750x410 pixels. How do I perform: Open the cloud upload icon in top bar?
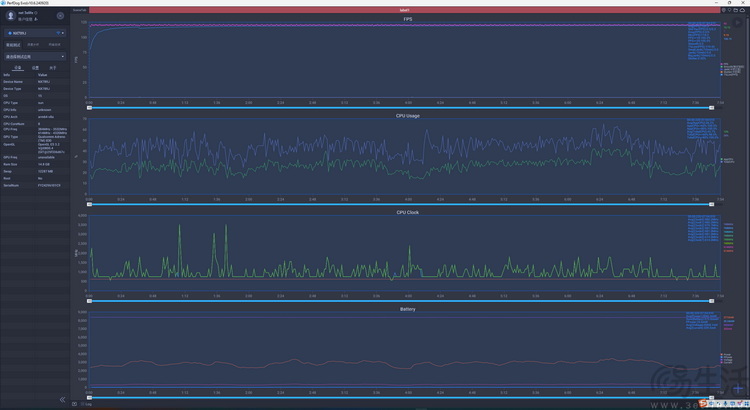[x=742, y=10]
